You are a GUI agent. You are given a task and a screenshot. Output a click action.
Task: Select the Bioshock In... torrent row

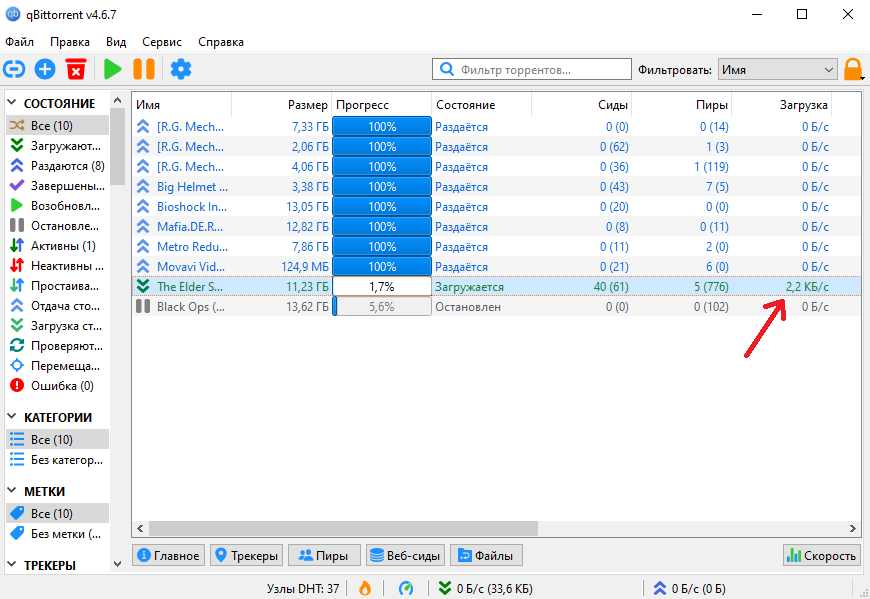(496, 207)
